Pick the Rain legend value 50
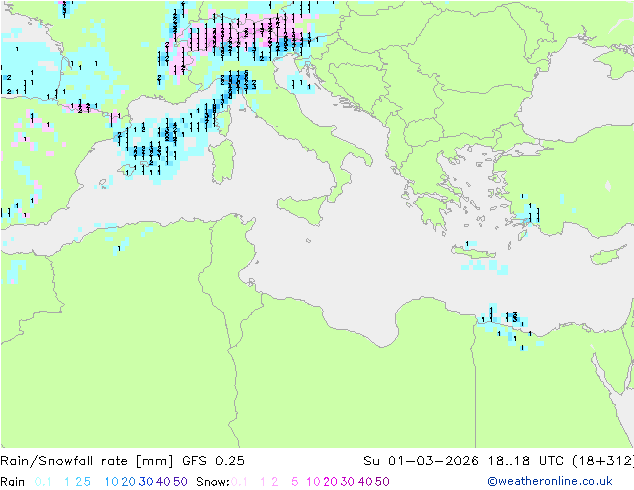 (x=180, y=482)
